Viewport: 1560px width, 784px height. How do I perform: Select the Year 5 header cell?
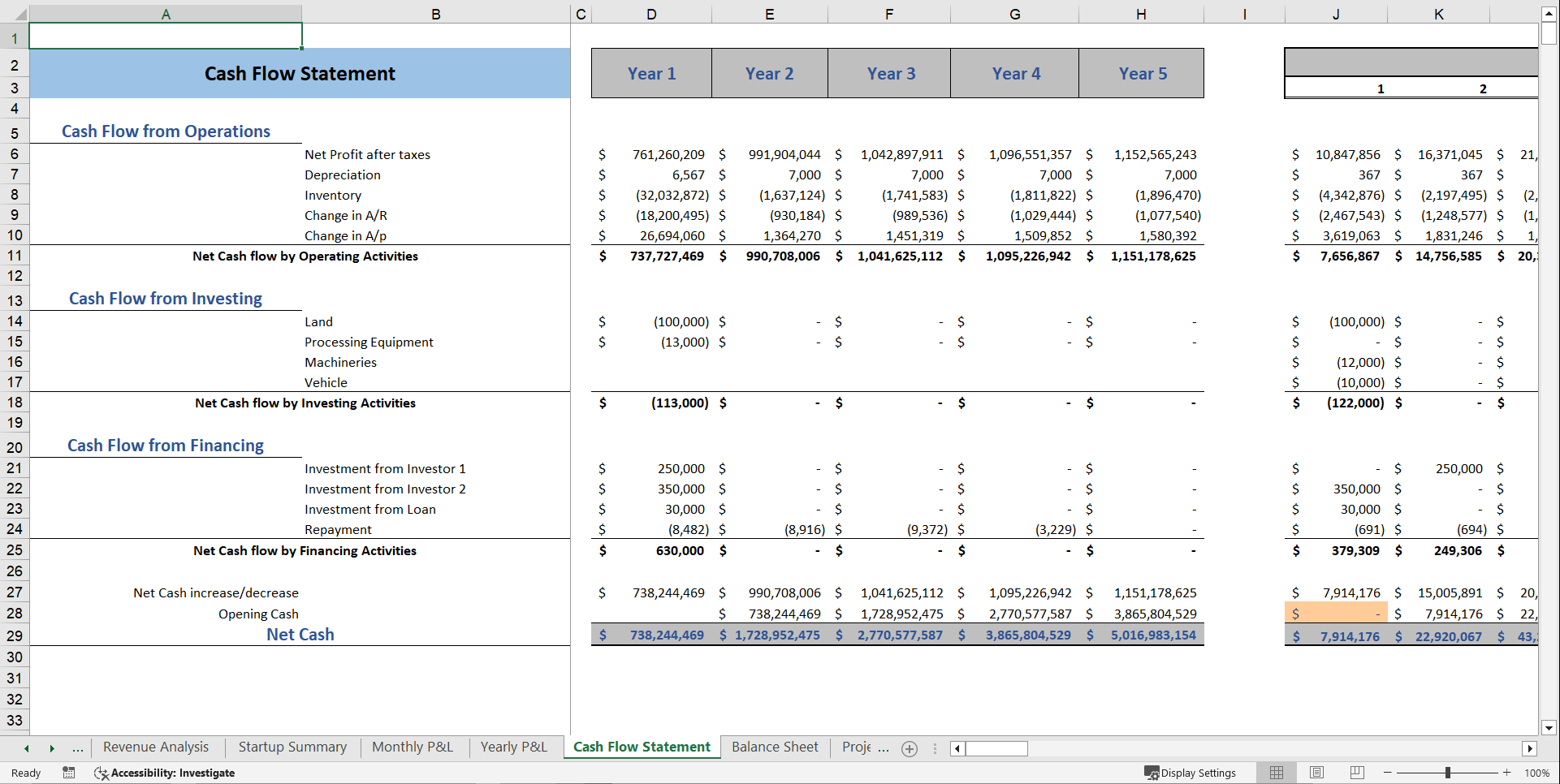click(1142, 73)
